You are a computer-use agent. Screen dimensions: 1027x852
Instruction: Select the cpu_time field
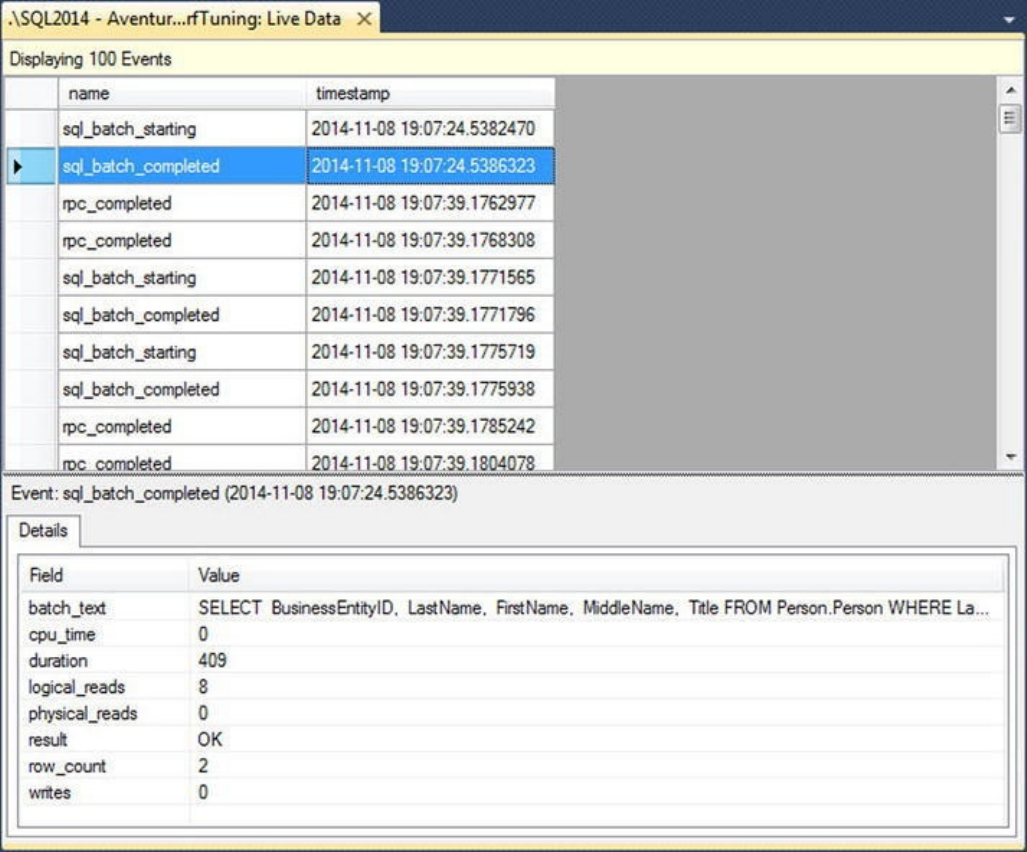[x=62, y=635]
